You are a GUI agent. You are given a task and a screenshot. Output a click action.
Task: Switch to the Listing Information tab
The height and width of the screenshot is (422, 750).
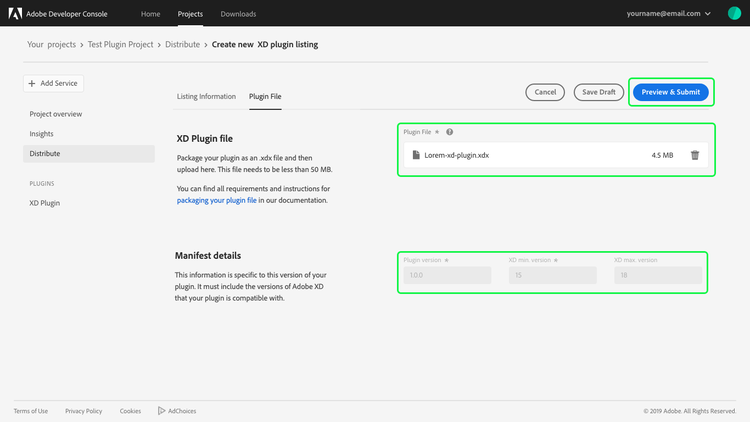(206, 96)
